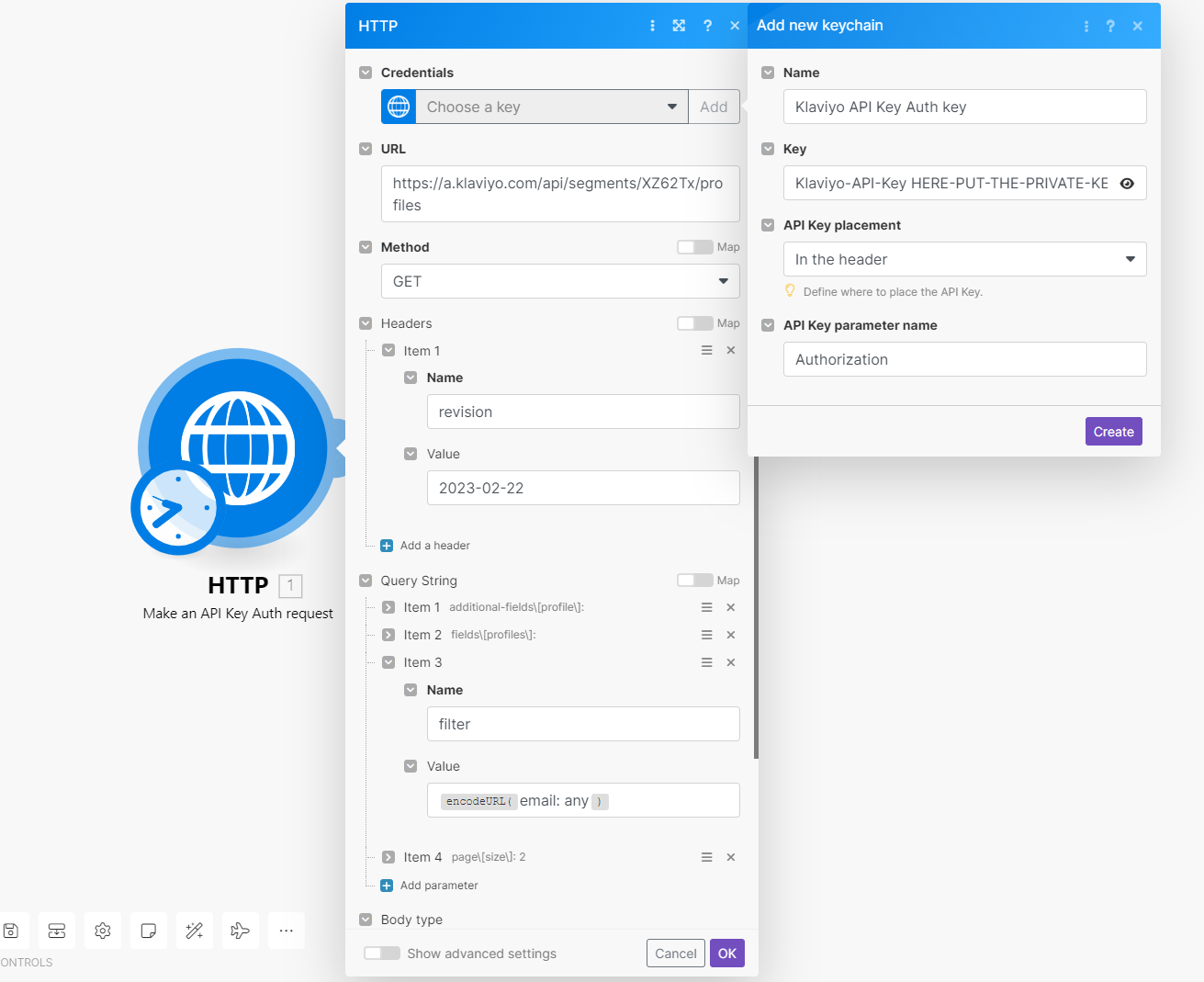The height and width of the screenshot is (982, 1204).
Task: Remove Query String Item 4
Action: 731,857
